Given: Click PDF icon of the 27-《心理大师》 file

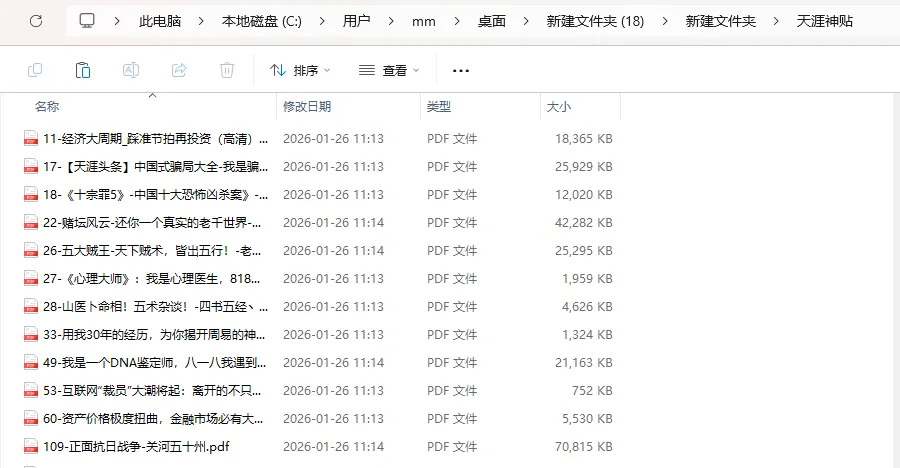Looking at the screenshot, I should (x=30, y=279).
